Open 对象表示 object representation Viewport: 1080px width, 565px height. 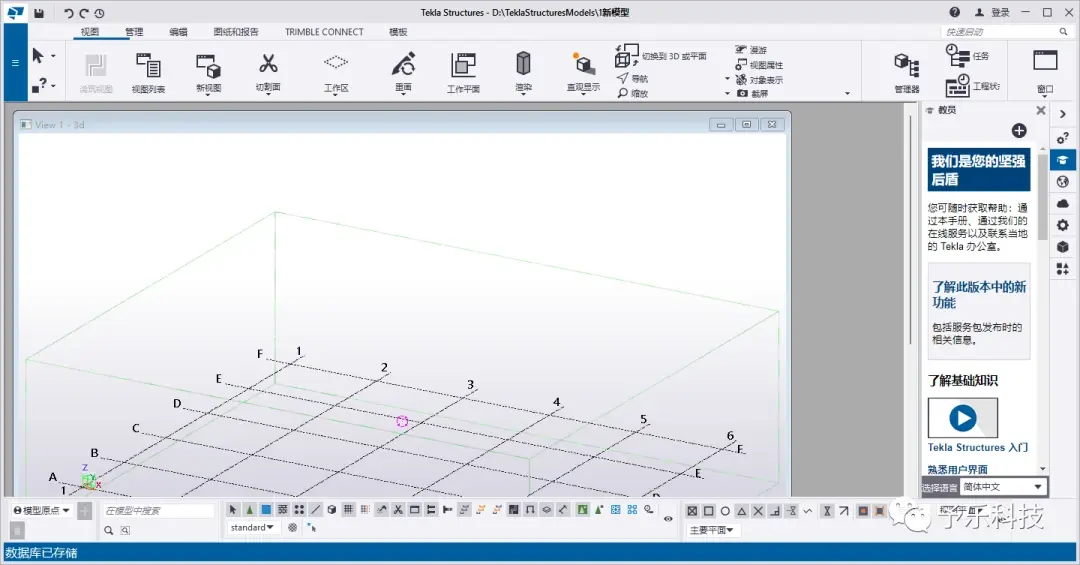(759, 79)
